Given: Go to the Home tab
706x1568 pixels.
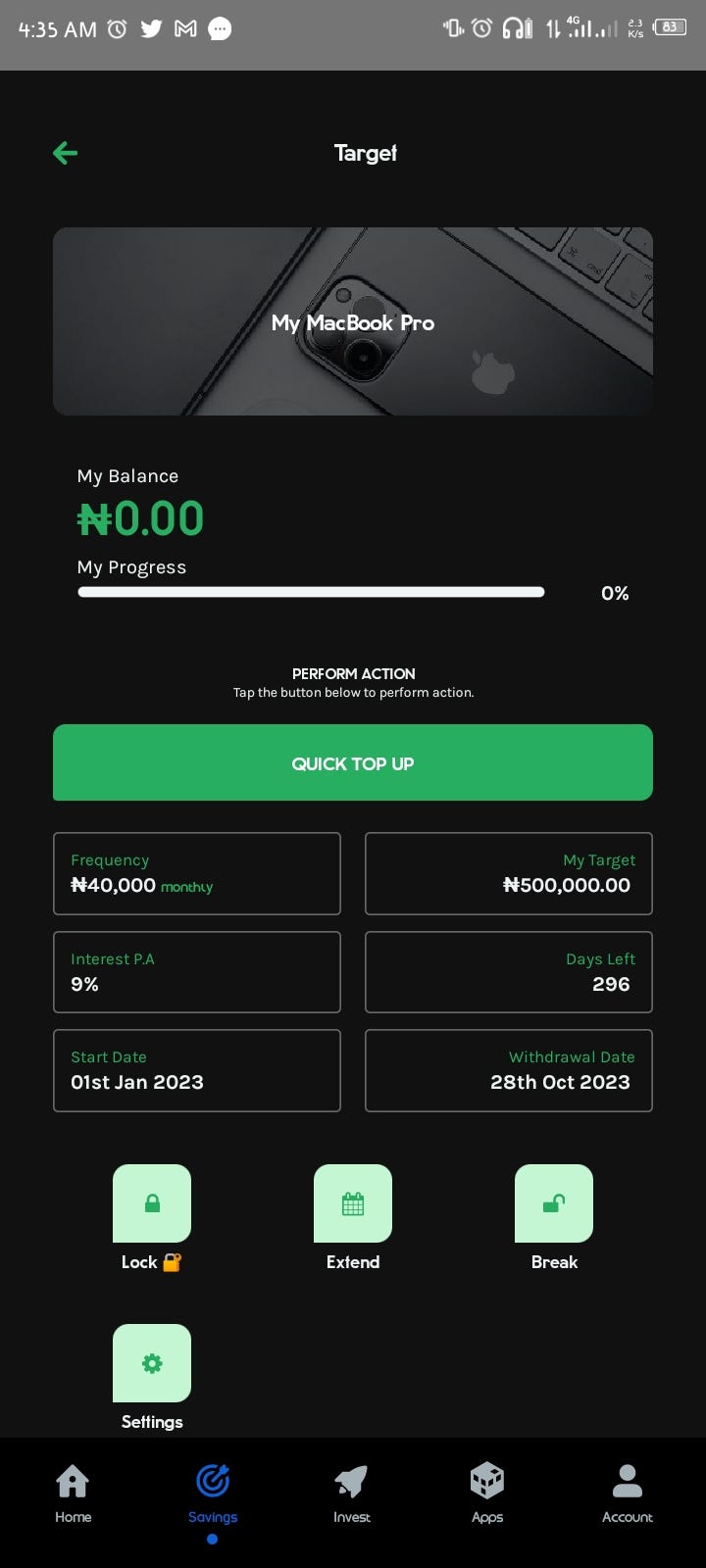Looking at the screenshot, I should coord(73,1494).
